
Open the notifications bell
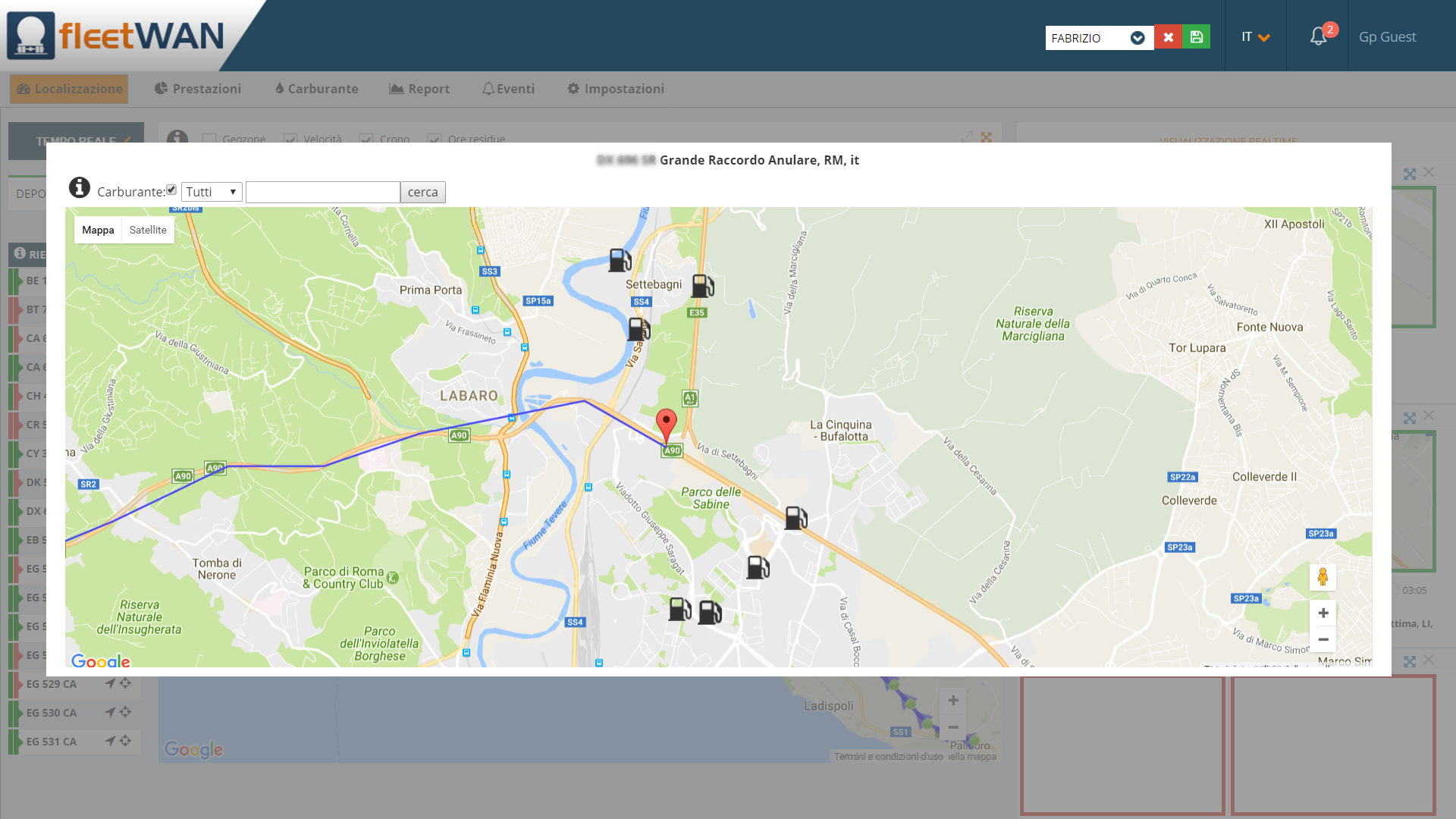[1318, 36]
